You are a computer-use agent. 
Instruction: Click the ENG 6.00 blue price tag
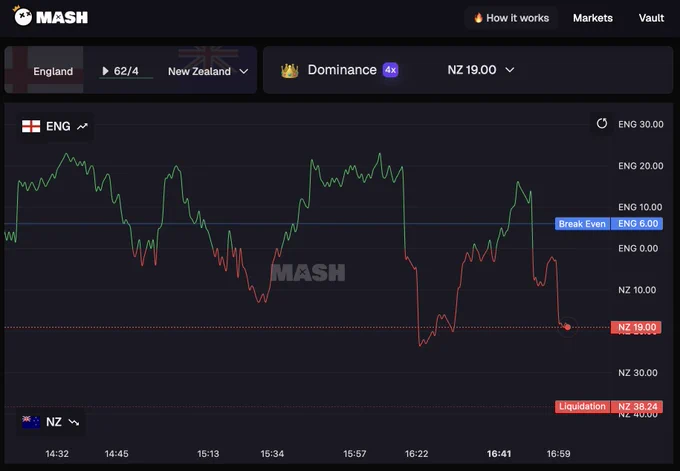pos(637,224)
